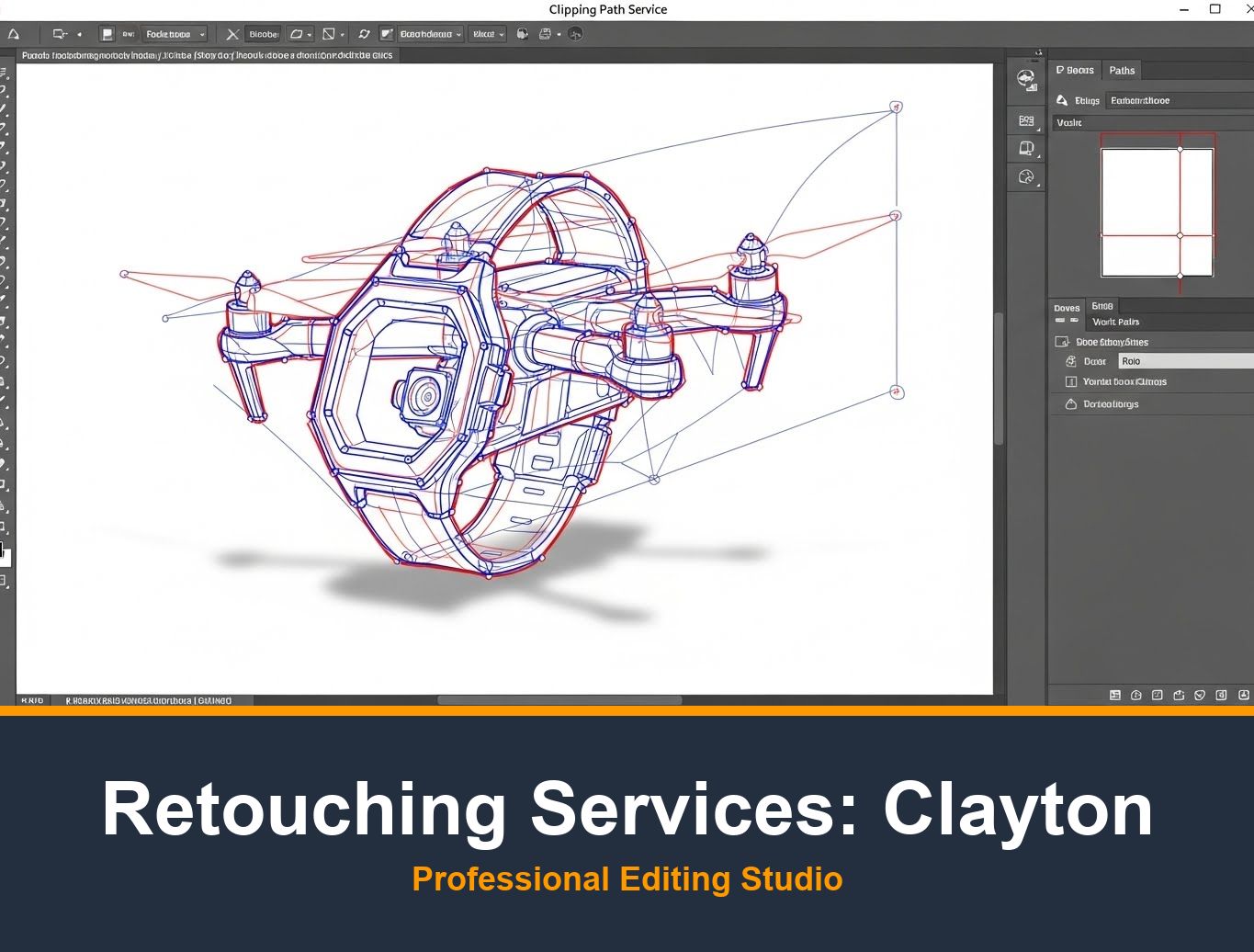Screen dimensions: 1254x952
Task: Toggle the square icon beside Yorriat row
Action: coord(1070,381)
